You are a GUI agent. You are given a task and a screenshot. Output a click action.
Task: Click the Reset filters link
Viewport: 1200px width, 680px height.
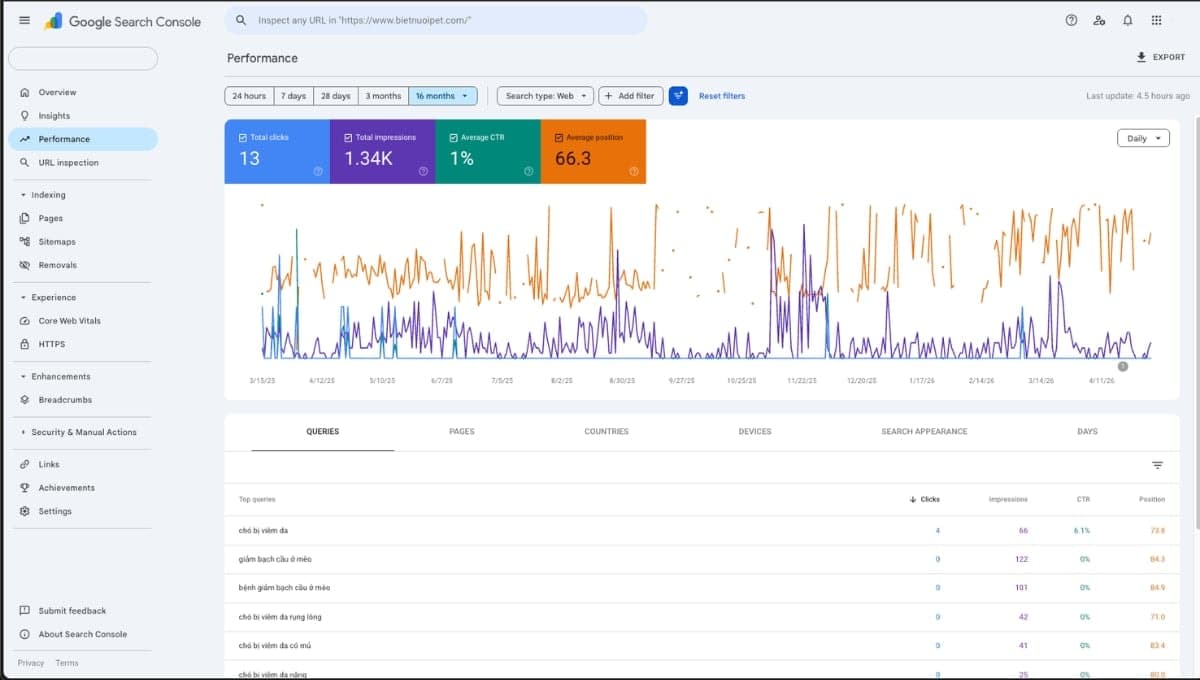tap(722, 96)
